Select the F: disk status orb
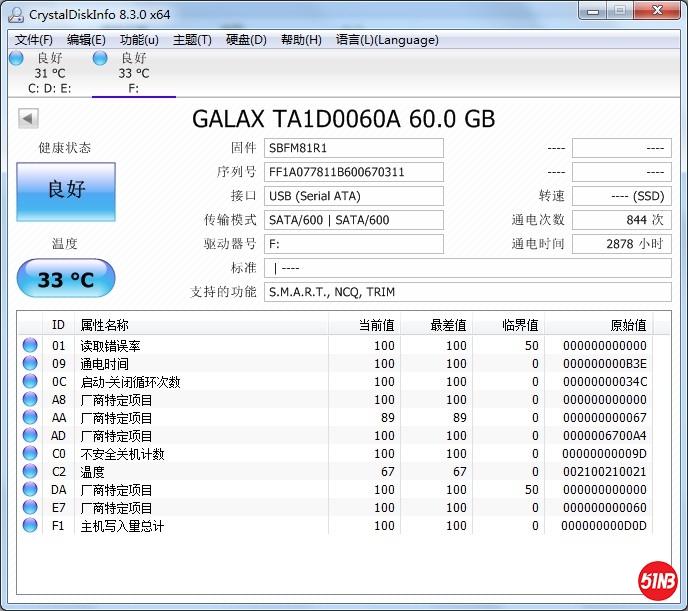Screen dimensions: 688x611 click(x=100, y=59)
